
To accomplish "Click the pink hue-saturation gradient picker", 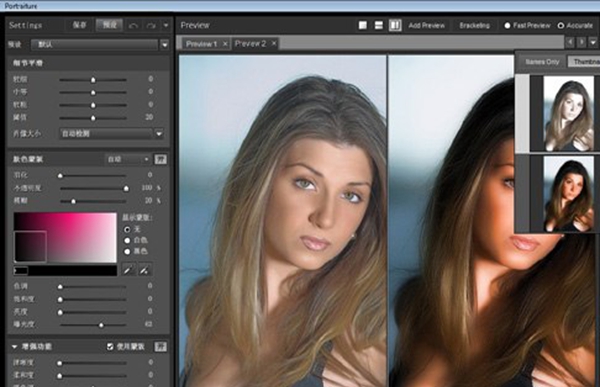I will [x=65, y=238].
